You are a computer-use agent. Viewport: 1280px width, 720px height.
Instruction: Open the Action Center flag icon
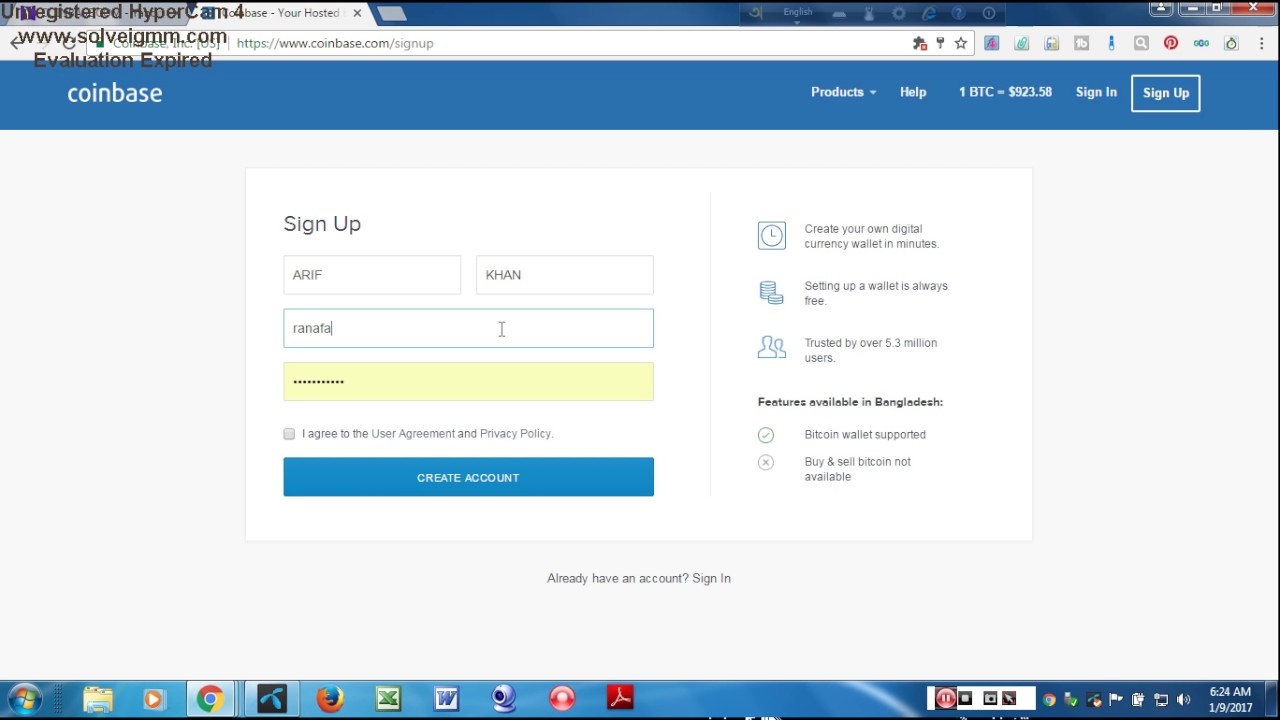pyautogui.click(x=1116, y=700)
